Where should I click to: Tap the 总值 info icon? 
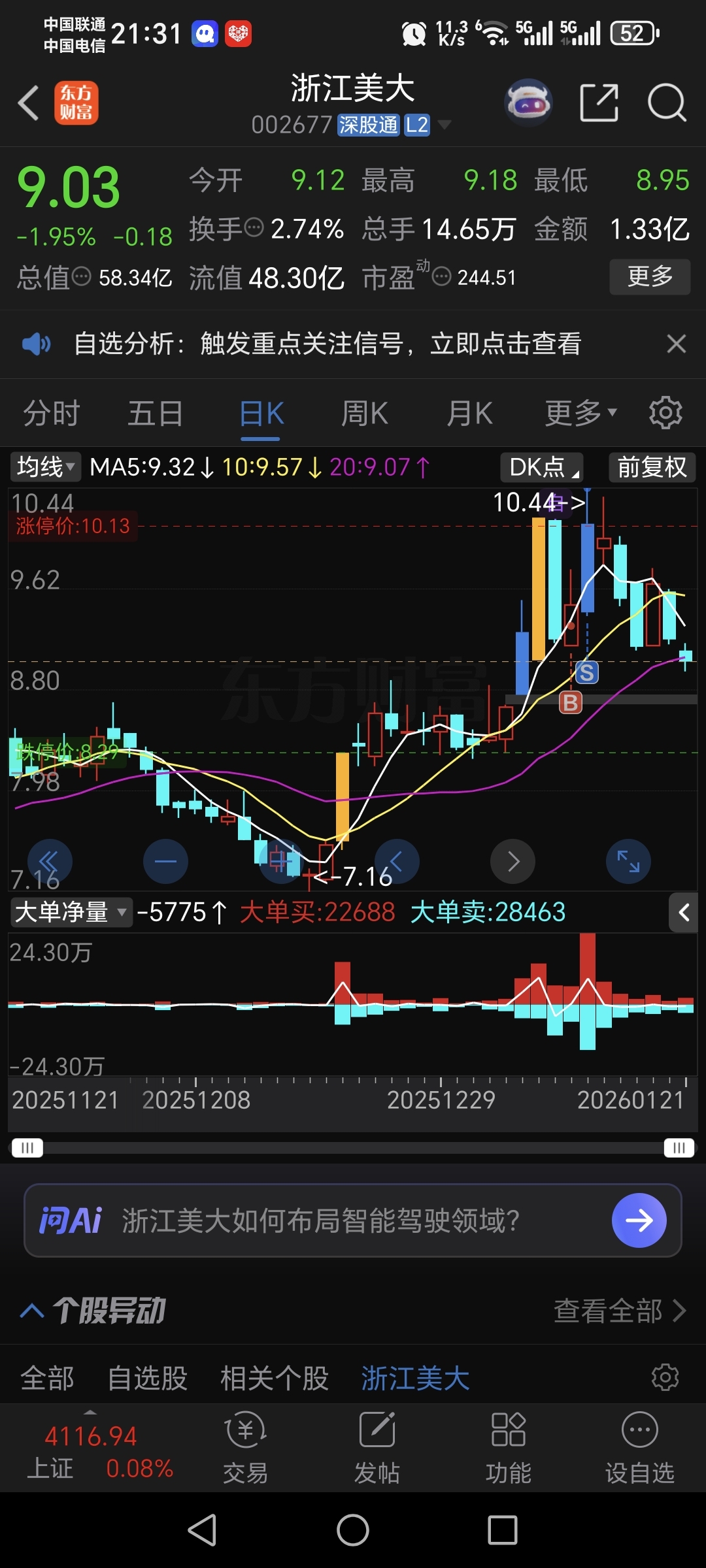point(81,276)
